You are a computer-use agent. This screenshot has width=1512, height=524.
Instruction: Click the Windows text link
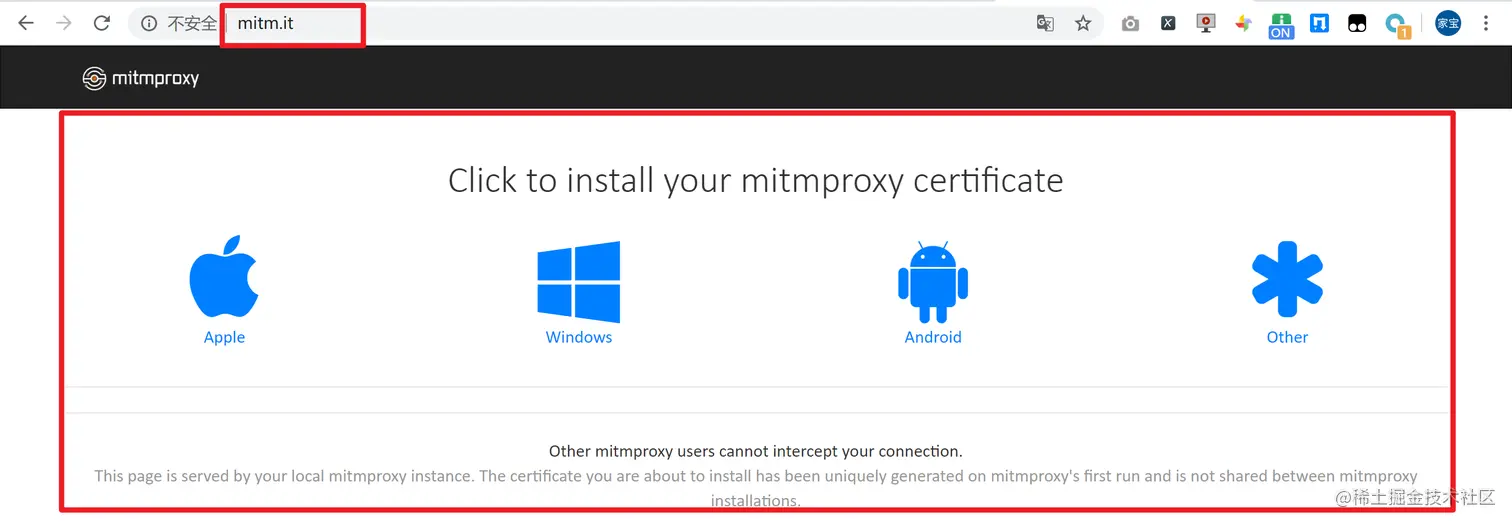point(579,337)
